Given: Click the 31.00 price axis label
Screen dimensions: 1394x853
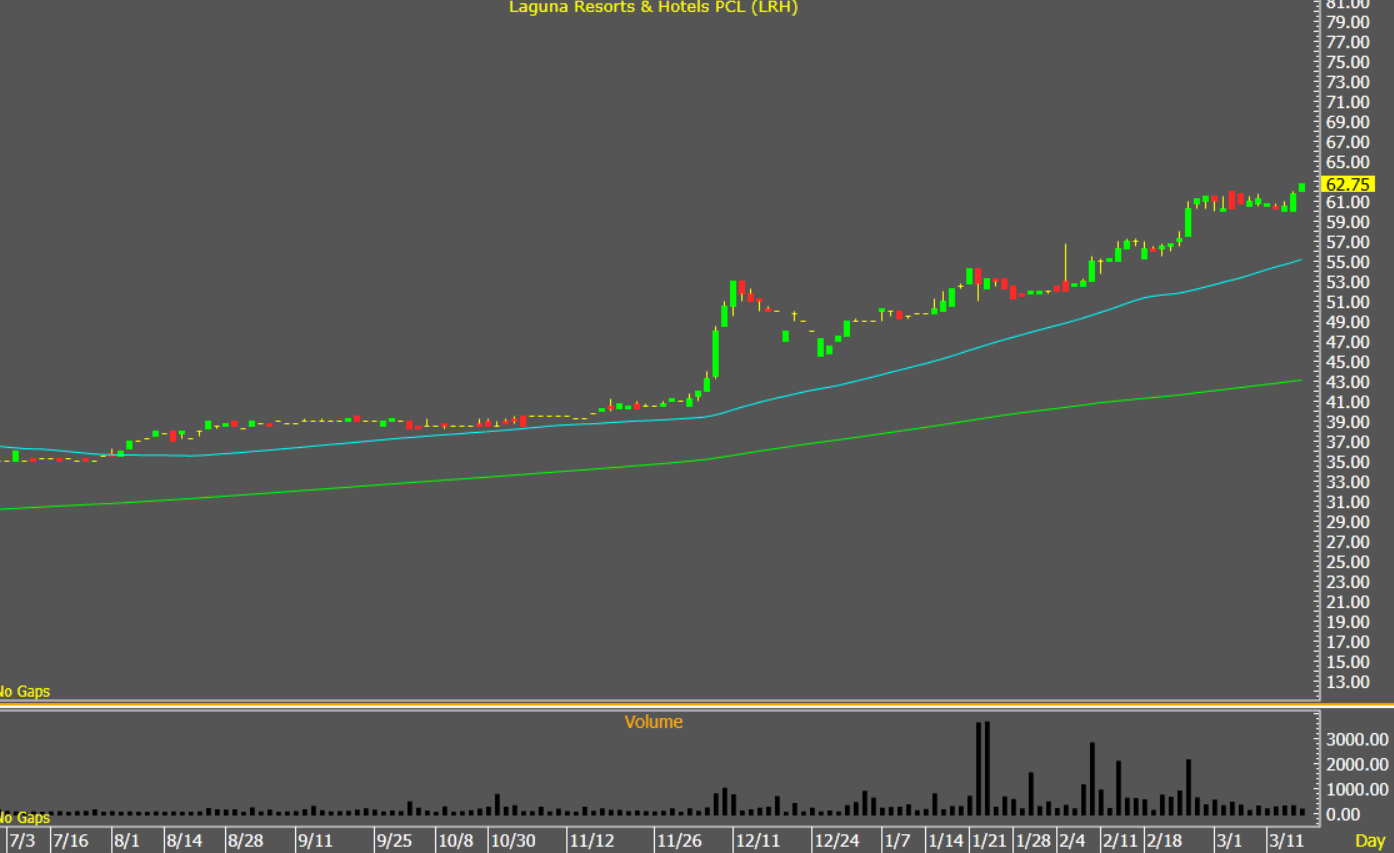Looking at the screenshot, I should [x=1347, y=502].
